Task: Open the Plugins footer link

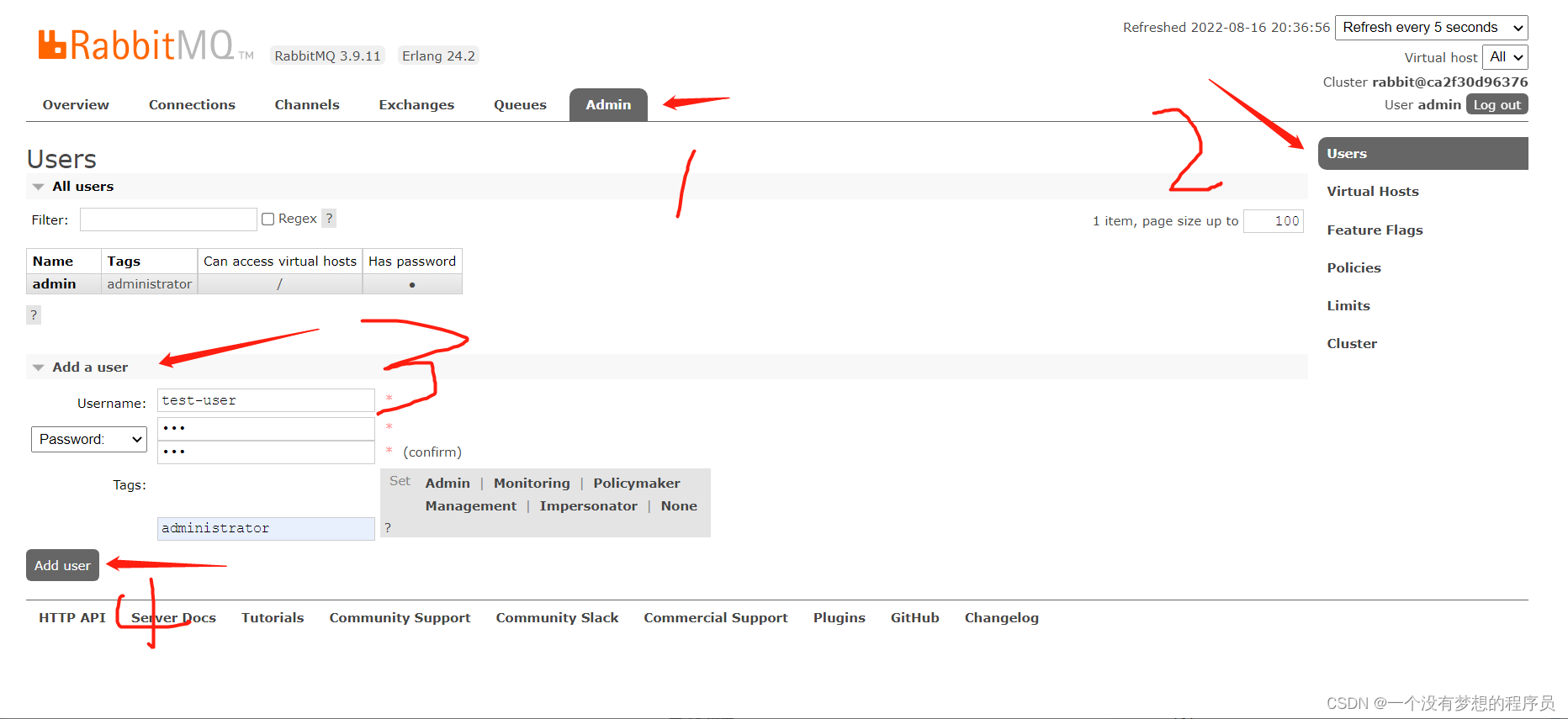Action: click(840, 618)
